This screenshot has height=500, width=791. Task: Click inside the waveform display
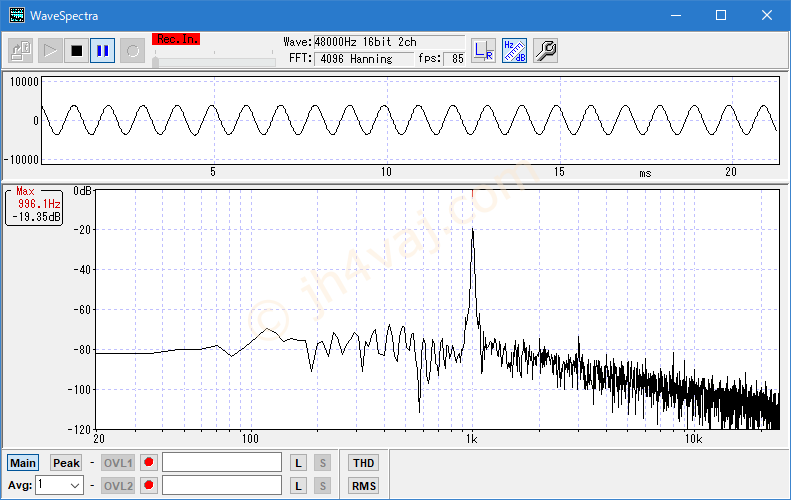410,121
